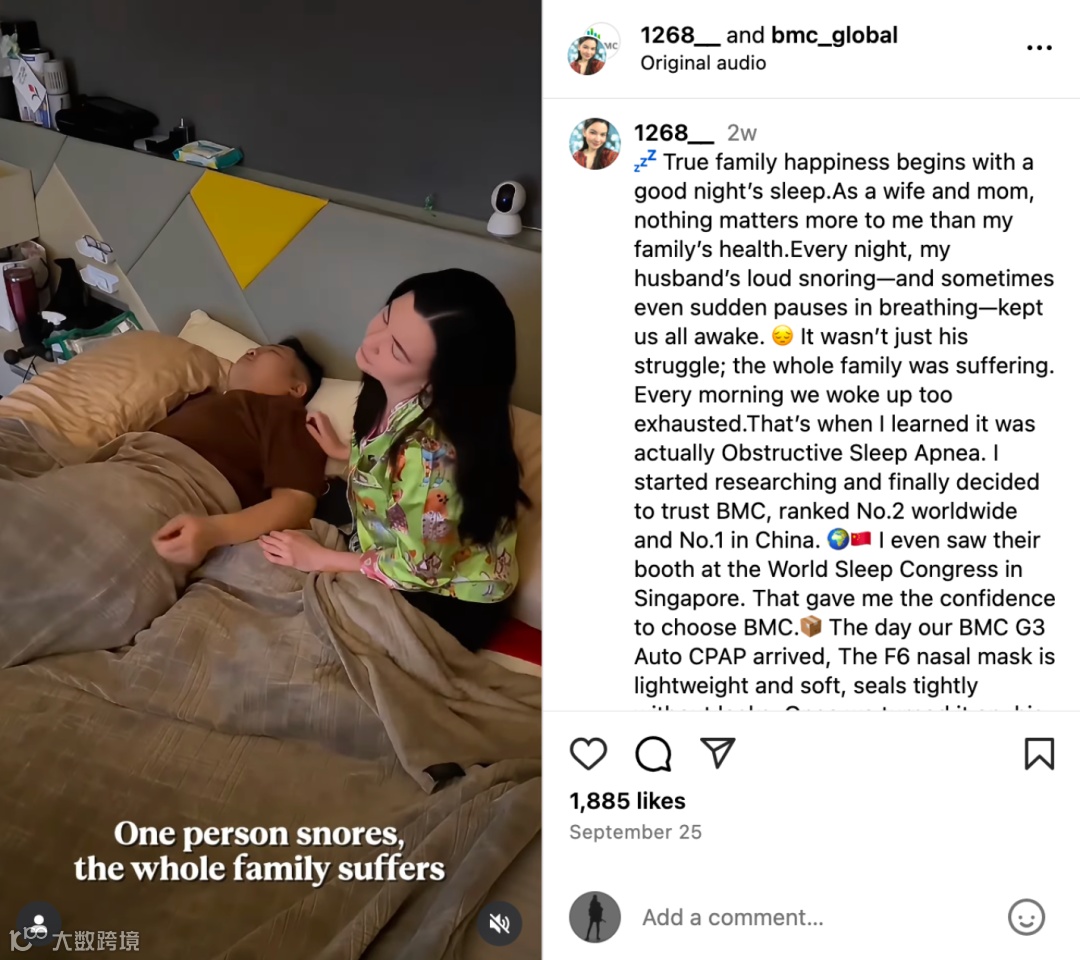Open 1268__ username in the caption
1080x960 pixels.
[x=673, y=132]
